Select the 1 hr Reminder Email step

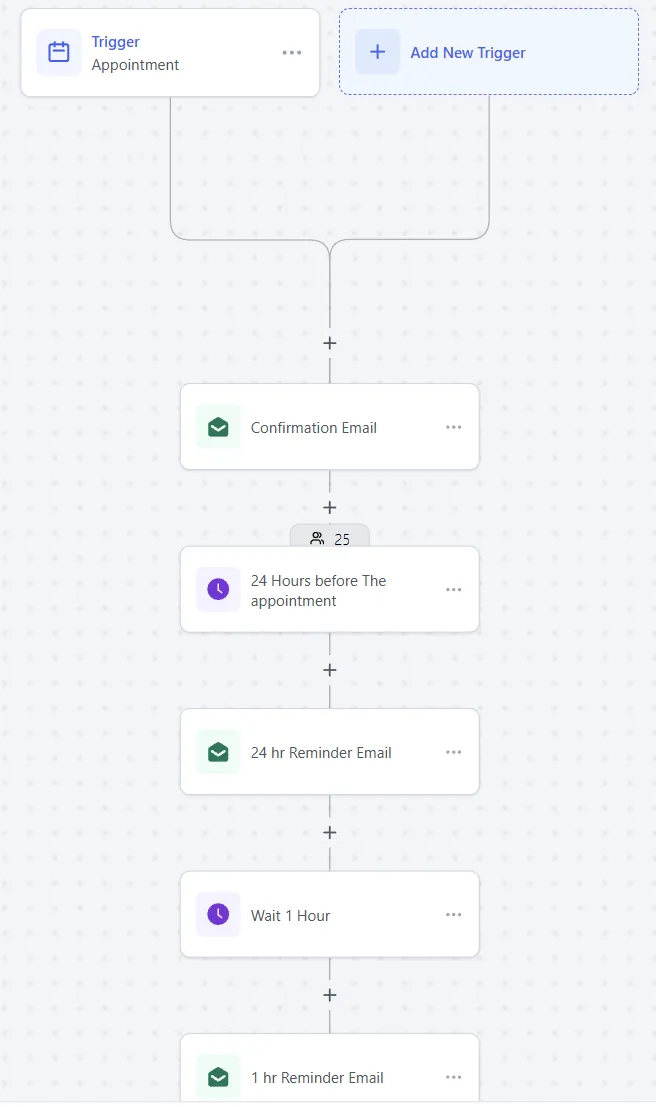tap(317, 1077)
